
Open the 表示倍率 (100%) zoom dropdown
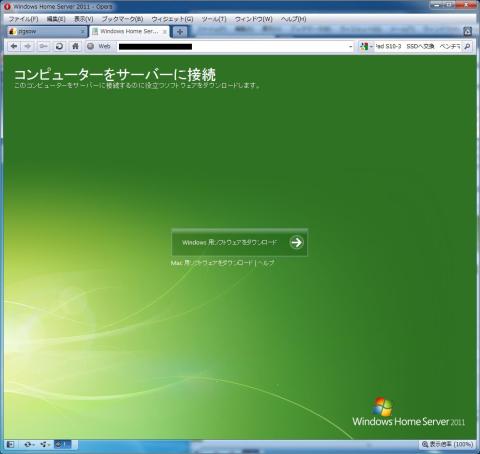447,444
